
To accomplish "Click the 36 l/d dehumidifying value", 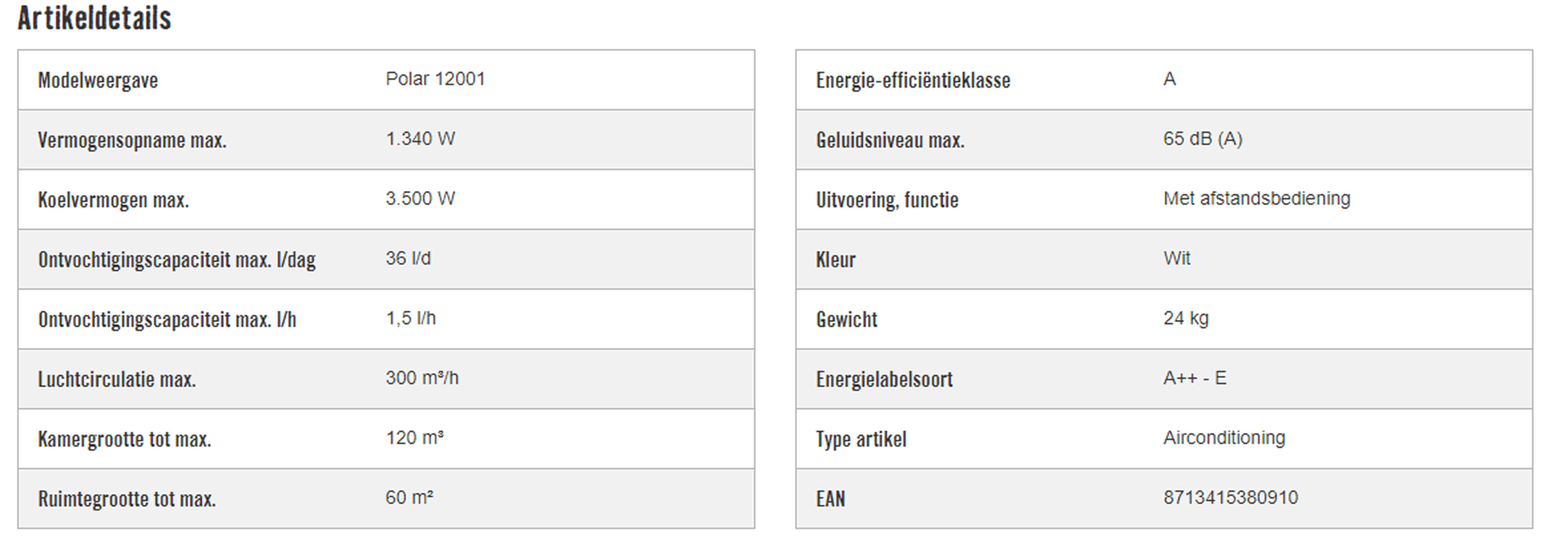I will (x=408, y=258).
